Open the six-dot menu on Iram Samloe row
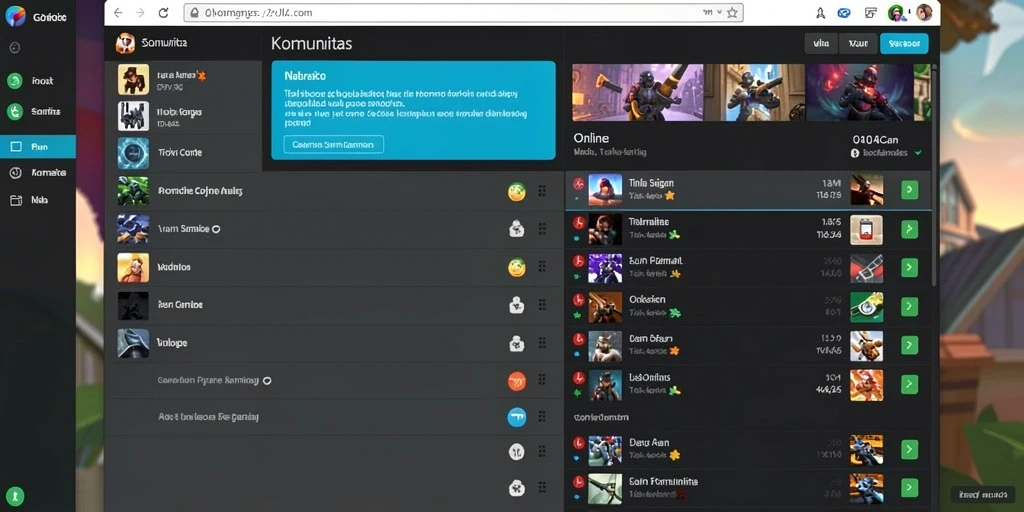This screenshot has height=512, width=1024. [x=542, y=229]
